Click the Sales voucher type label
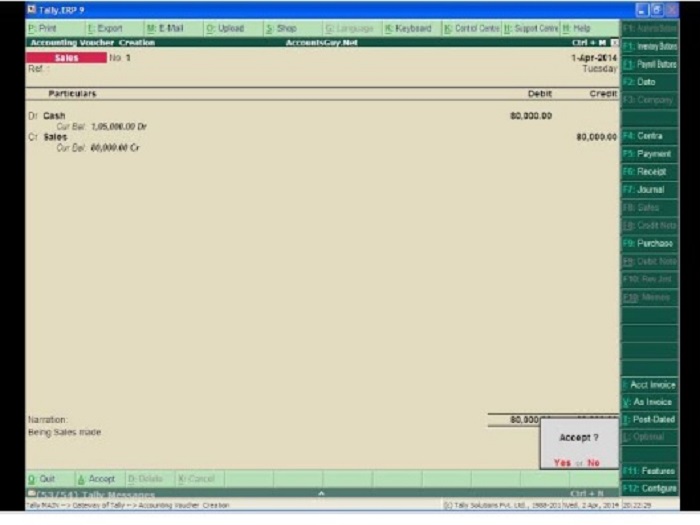 67,58
